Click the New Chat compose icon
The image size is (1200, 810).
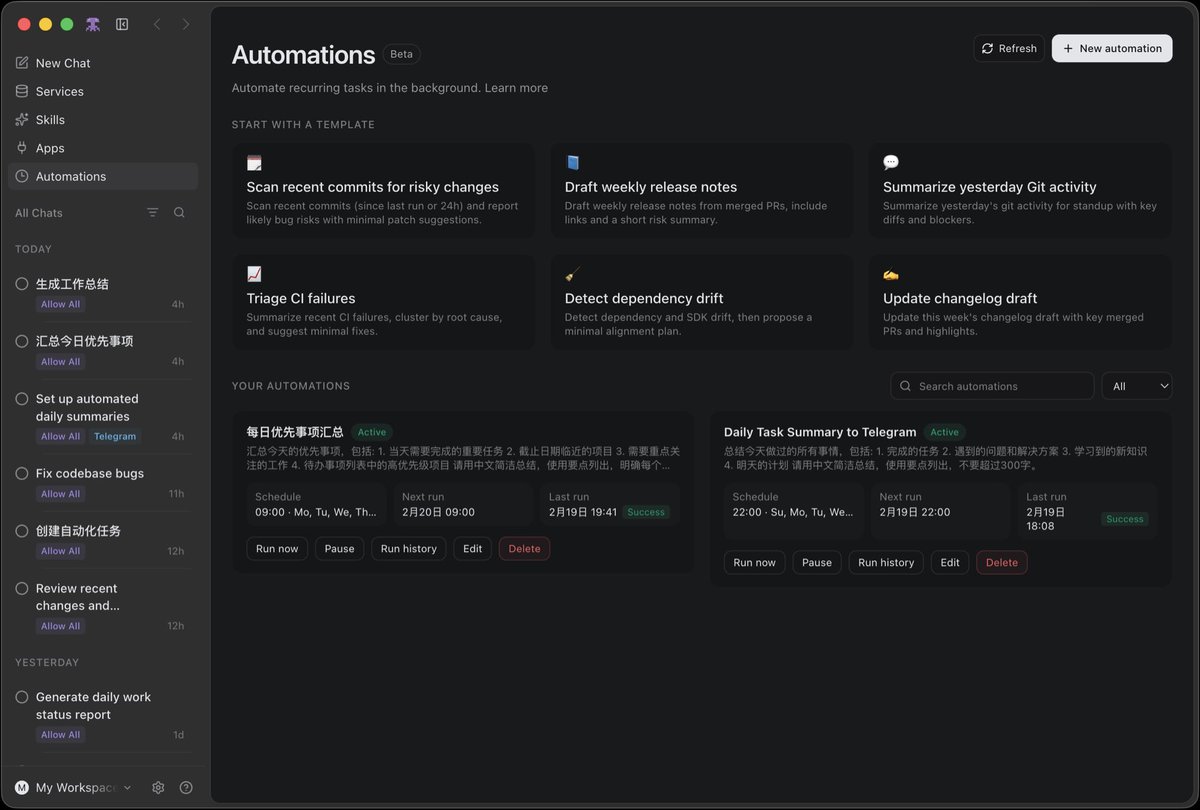(22, 63)
